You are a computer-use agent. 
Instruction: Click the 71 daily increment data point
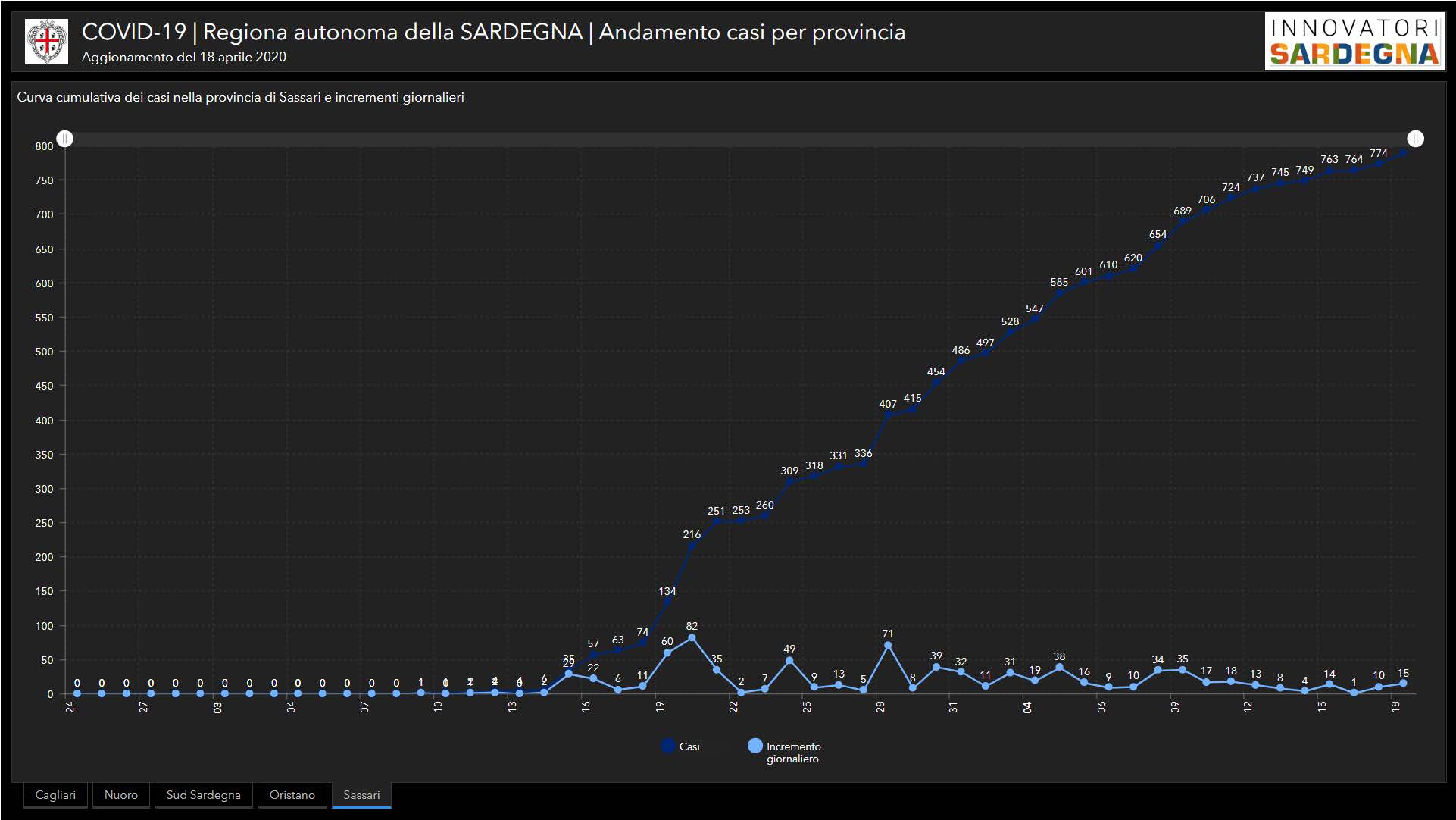coord(888,646)
